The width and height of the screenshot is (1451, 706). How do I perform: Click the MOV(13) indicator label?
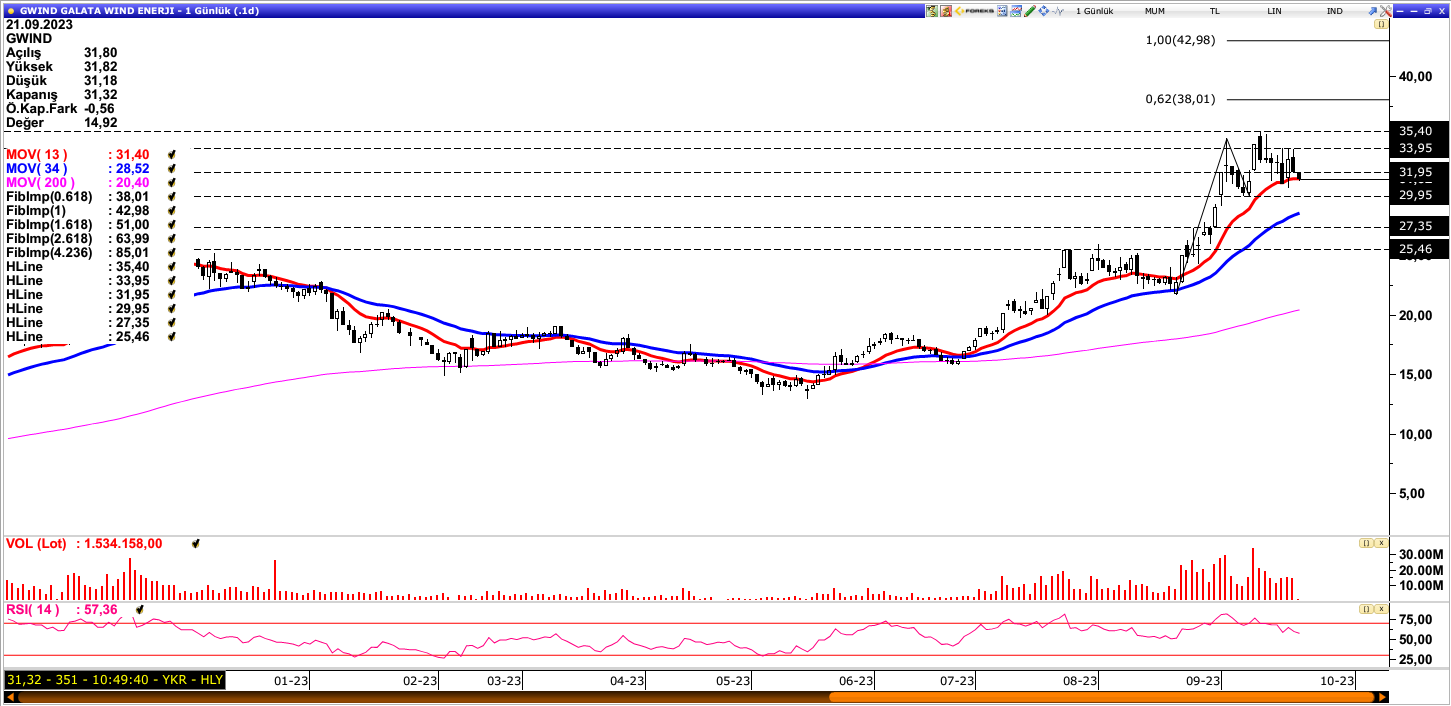[37, 155]
